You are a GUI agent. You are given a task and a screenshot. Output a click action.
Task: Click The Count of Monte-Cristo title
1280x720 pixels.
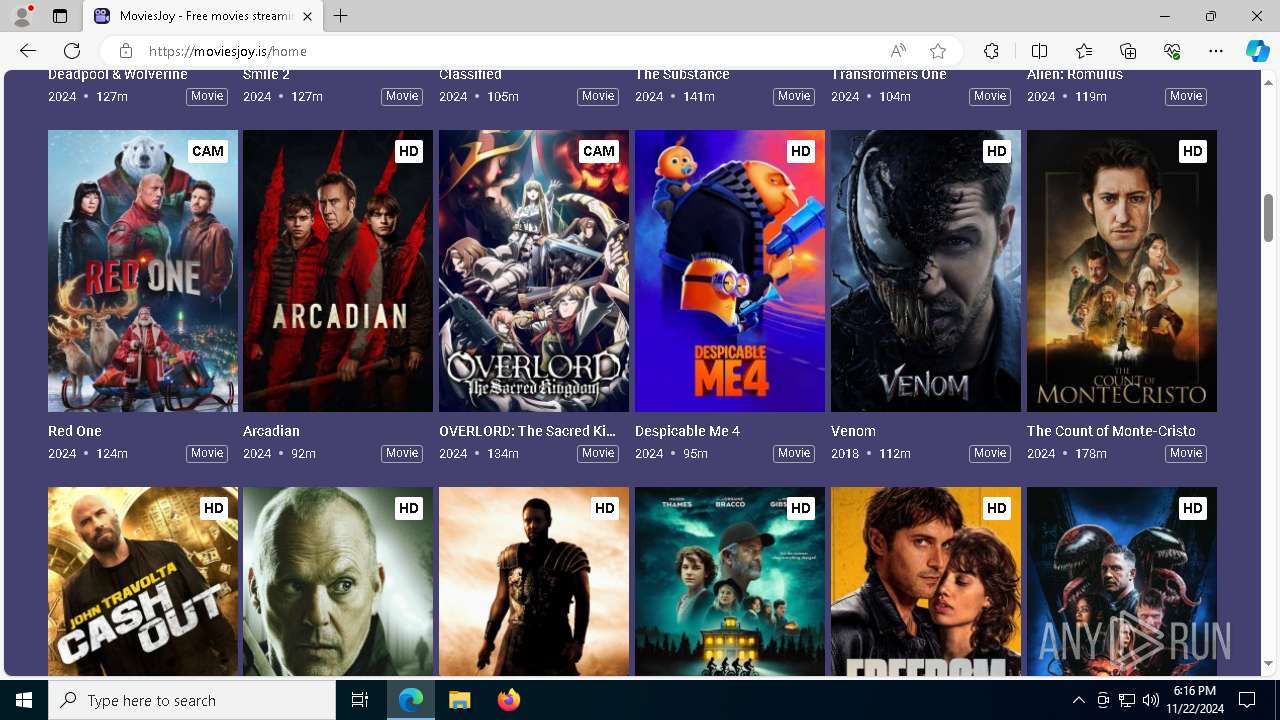click(x=1111, y=431)
